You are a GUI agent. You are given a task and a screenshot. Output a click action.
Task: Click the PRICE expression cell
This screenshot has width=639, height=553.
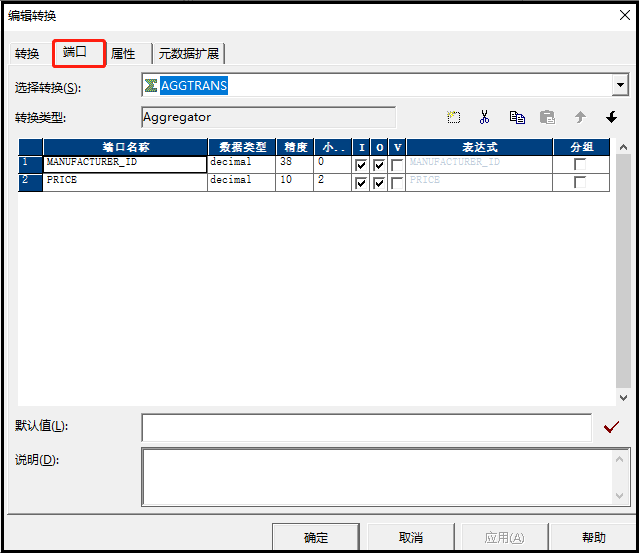click(479, 182)
